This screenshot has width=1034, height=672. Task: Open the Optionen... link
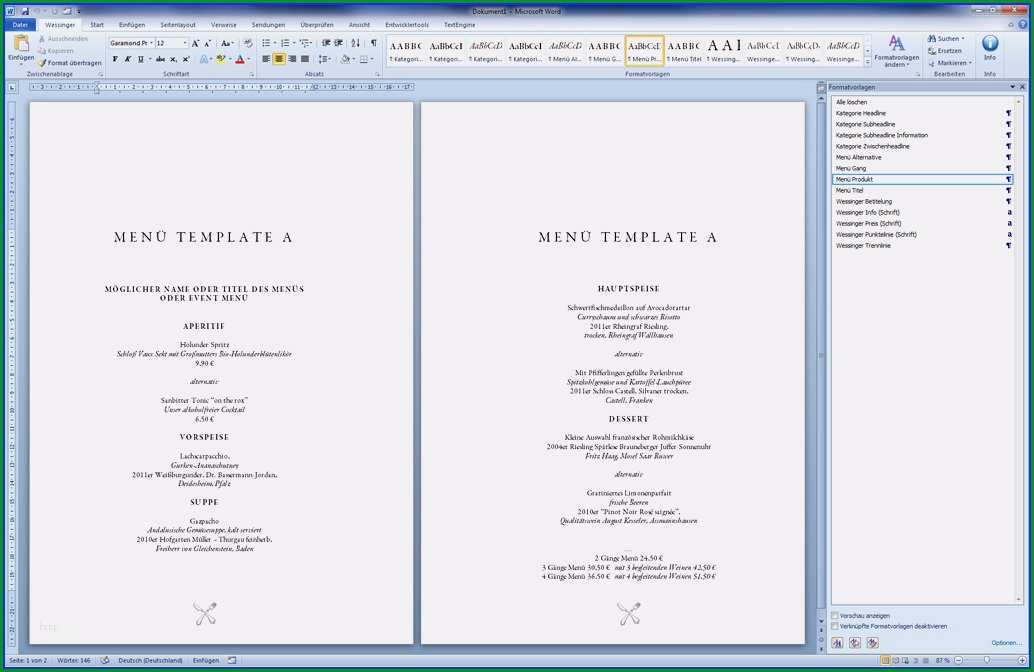[x=1006, y=643]
